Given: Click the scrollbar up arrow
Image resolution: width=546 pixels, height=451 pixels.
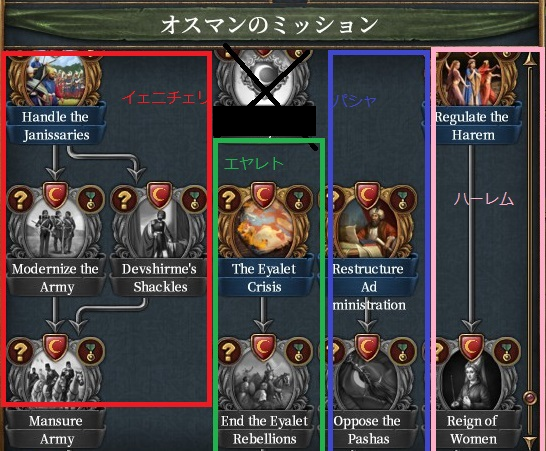Looking at the screenshot, I should coord(530,59).
